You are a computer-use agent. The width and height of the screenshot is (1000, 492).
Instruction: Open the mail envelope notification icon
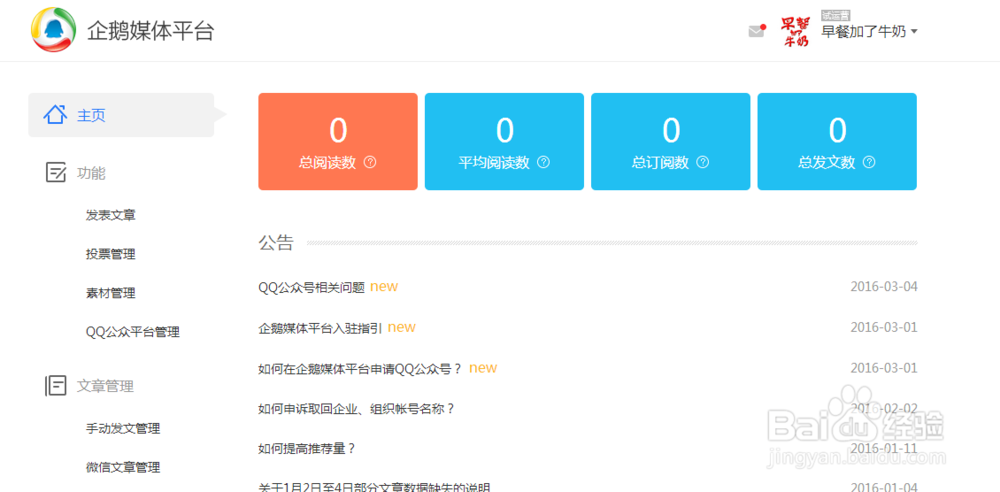(756, 31)
